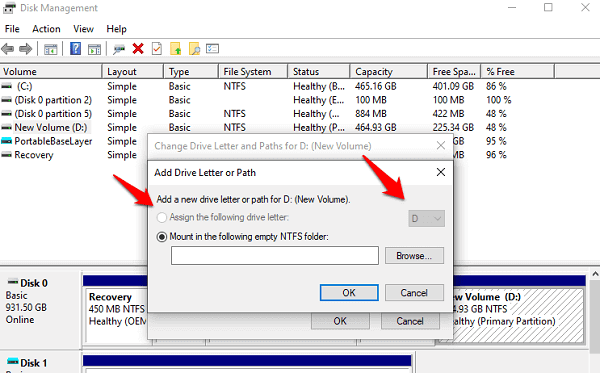Sort by the Capacity column header
The height and width of the screenshot is (373, 600).
pos(388,72)
